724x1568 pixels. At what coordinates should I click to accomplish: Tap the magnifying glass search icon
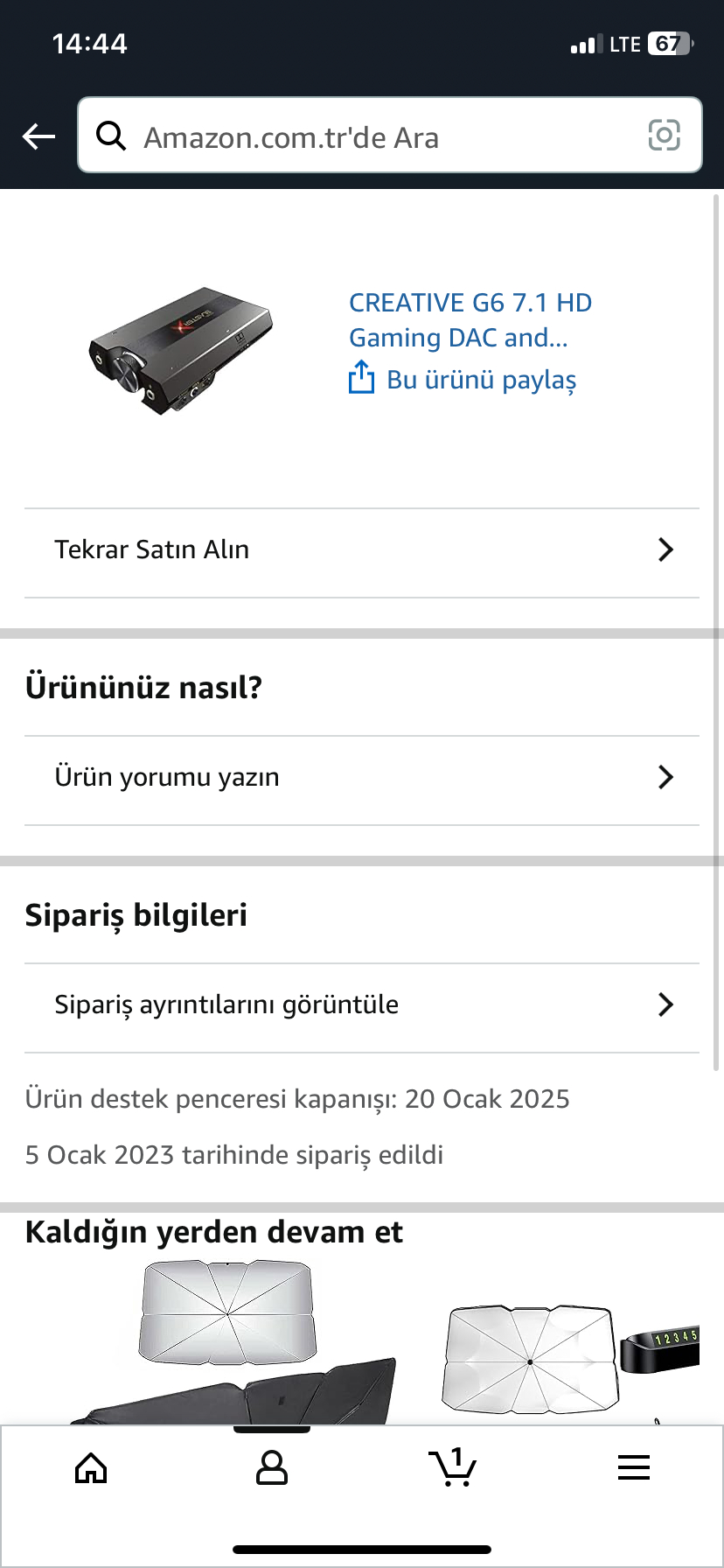[111, 136]
